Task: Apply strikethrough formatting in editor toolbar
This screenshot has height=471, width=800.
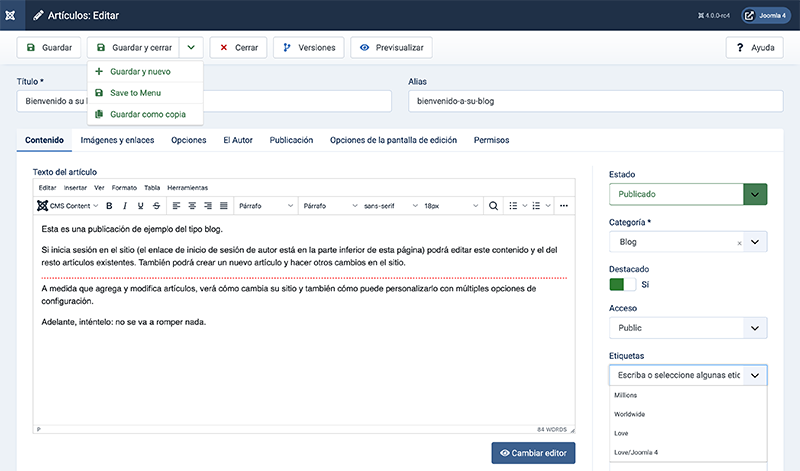Action: tap(157, 206)
